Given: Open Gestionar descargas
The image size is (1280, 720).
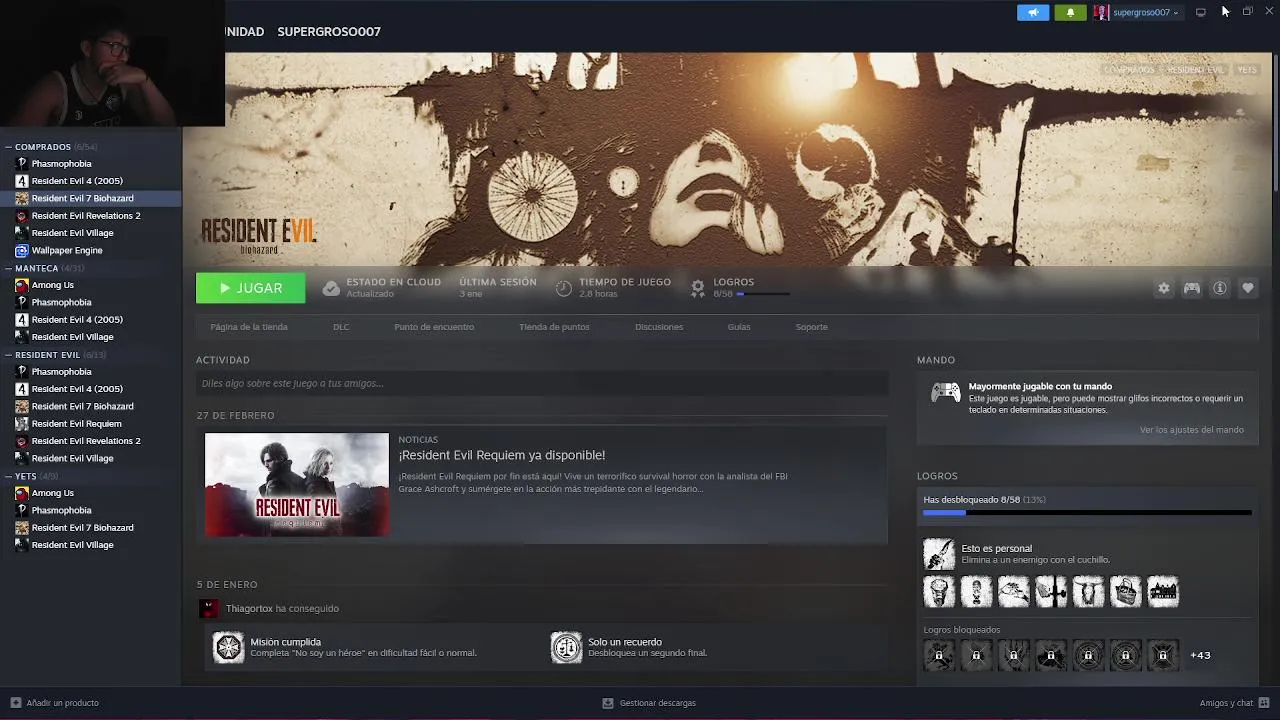Looking at the screenshot, I should pyautogui.click(x=657, y=703).
